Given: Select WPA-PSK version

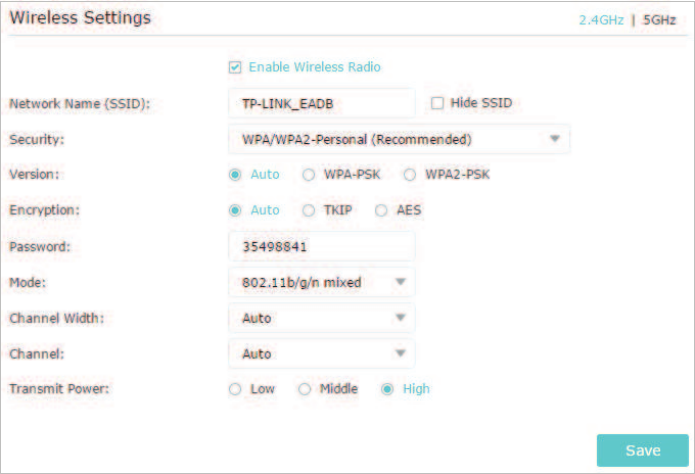Looking at the screenshot, I should 308,175.
